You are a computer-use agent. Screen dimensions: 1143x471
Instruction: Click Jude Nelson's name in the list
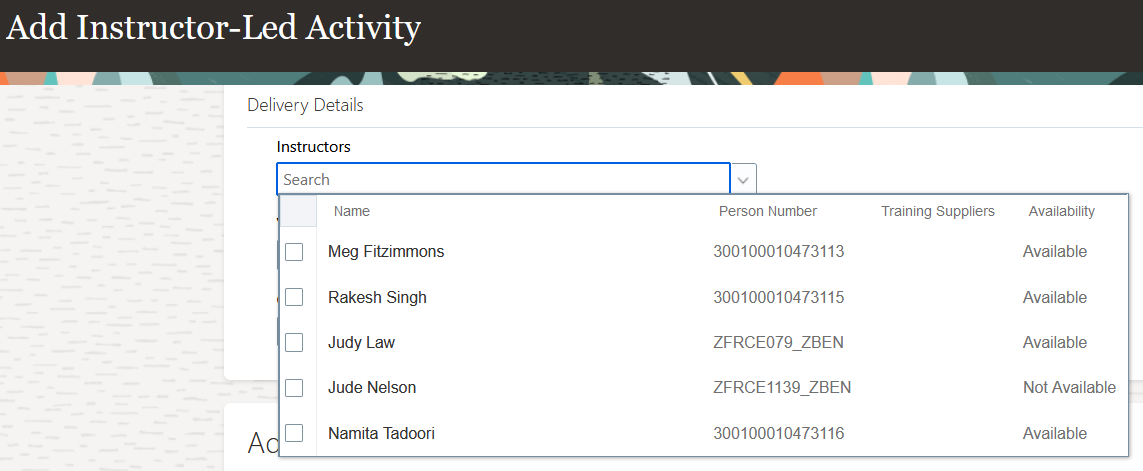[372, 387]
